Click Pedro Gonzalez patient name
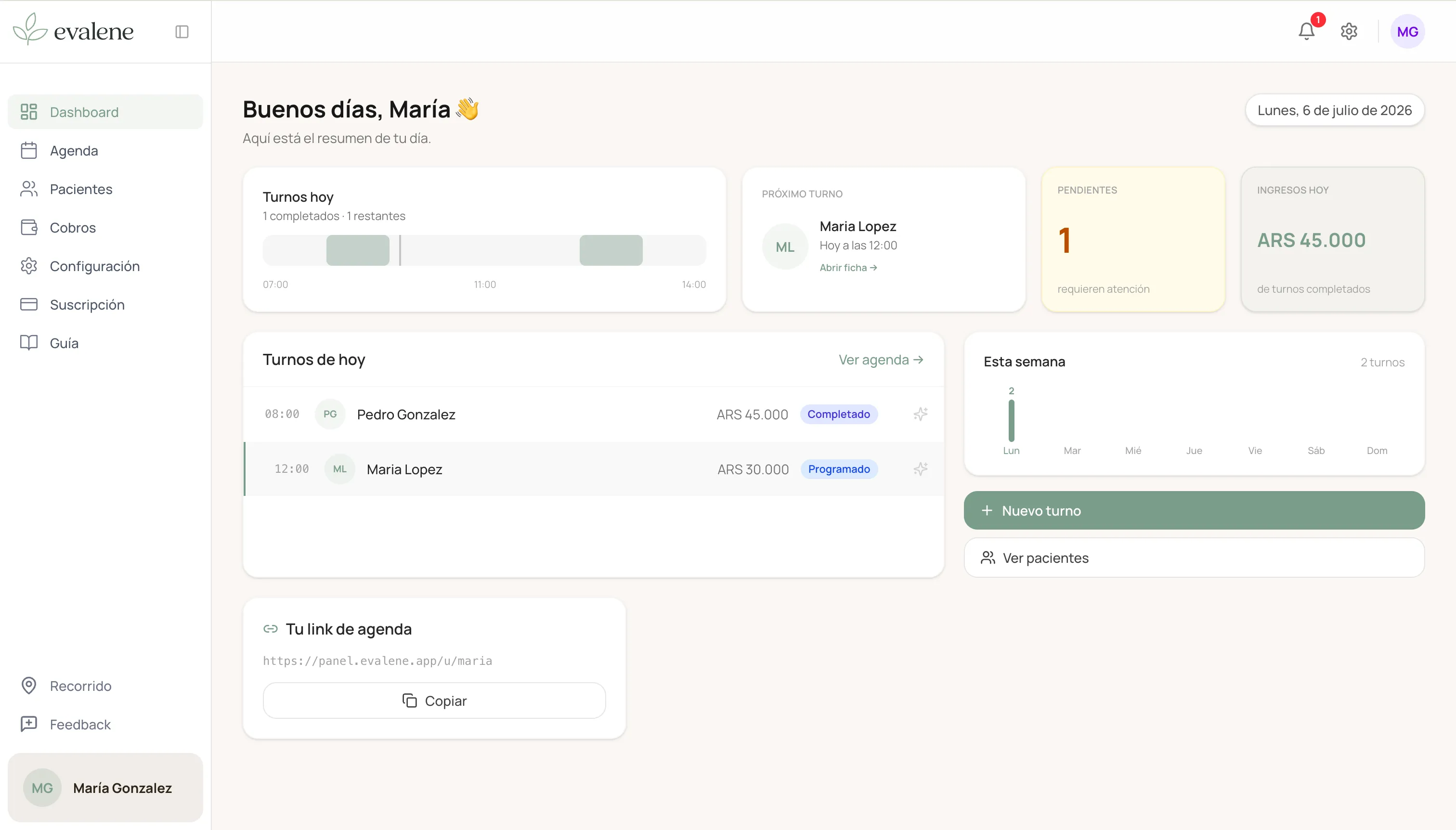The width and height of the screenshot is (1456, 830). coord(406,415)
